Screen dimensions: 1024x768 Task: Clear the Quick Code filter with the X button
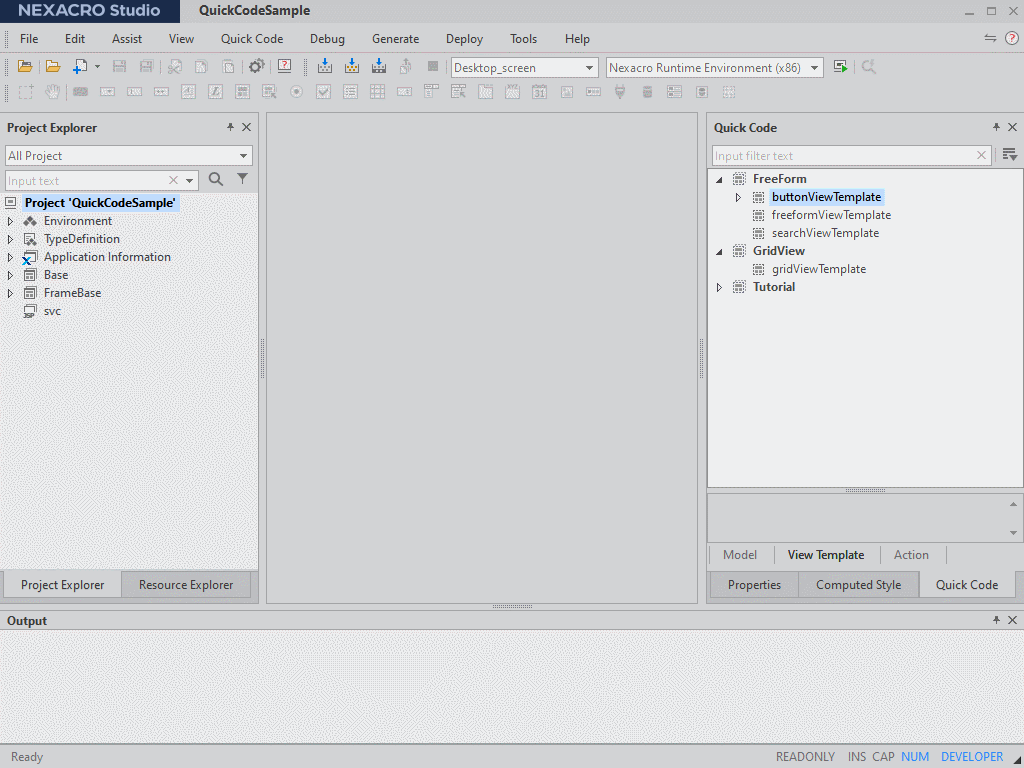point(979,155)
